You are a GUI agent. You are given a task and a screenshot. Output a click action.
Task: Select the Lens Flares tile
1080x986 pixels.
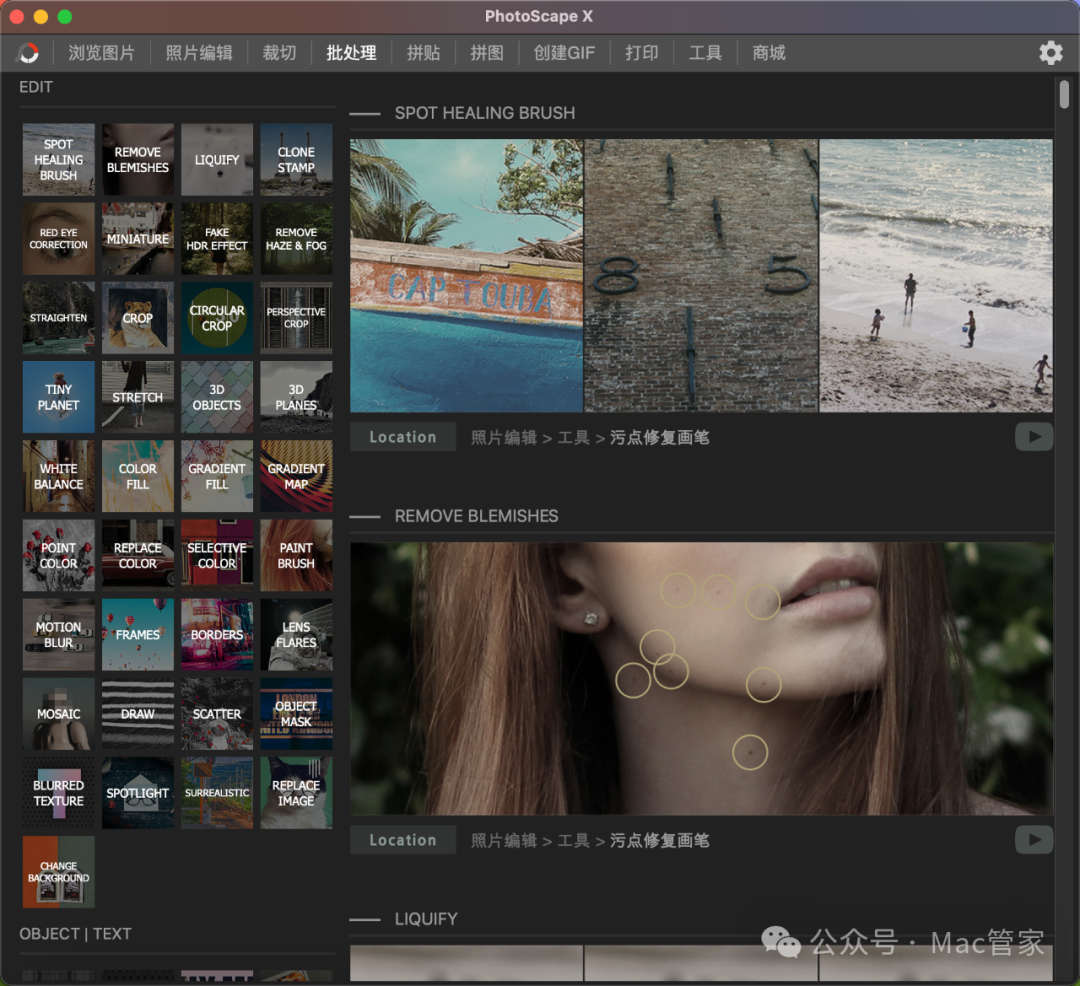tap(296, 635)
